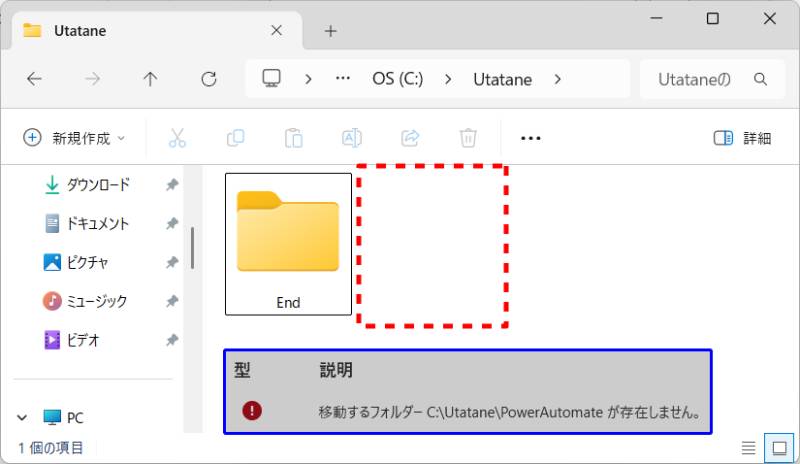
Task: Maximize the Explorer window
Action: (x=713, y=19)
